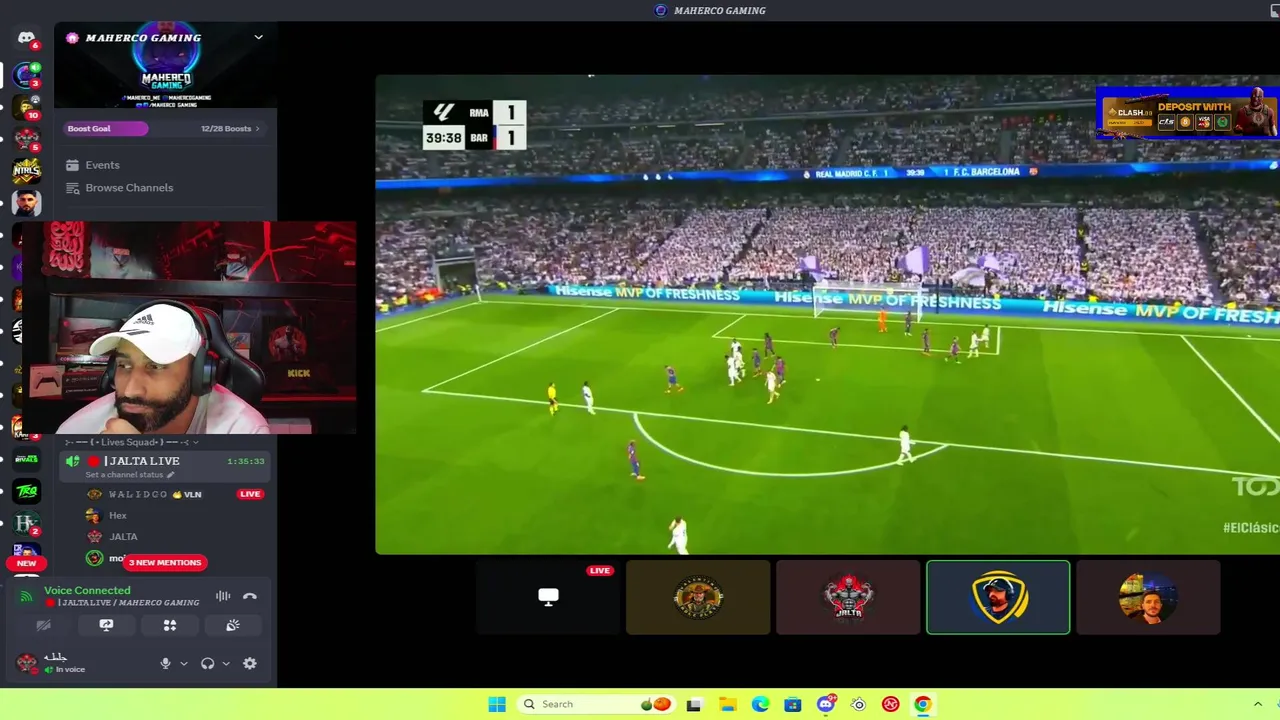Screen dimensions: 1280x720
Task: Jump to 3 NEW MENTIONS
Action: click(165, 563)
